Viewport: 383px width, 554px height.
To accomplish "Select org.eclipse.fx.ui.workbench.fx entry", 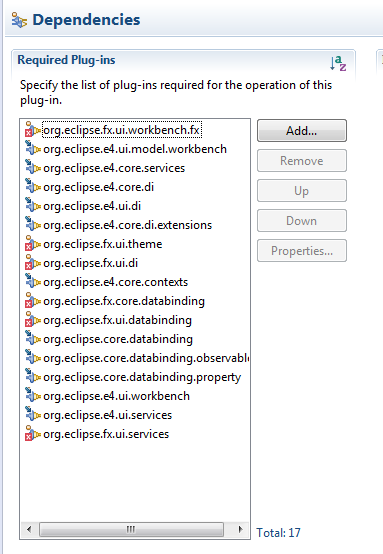I will 122,130.
